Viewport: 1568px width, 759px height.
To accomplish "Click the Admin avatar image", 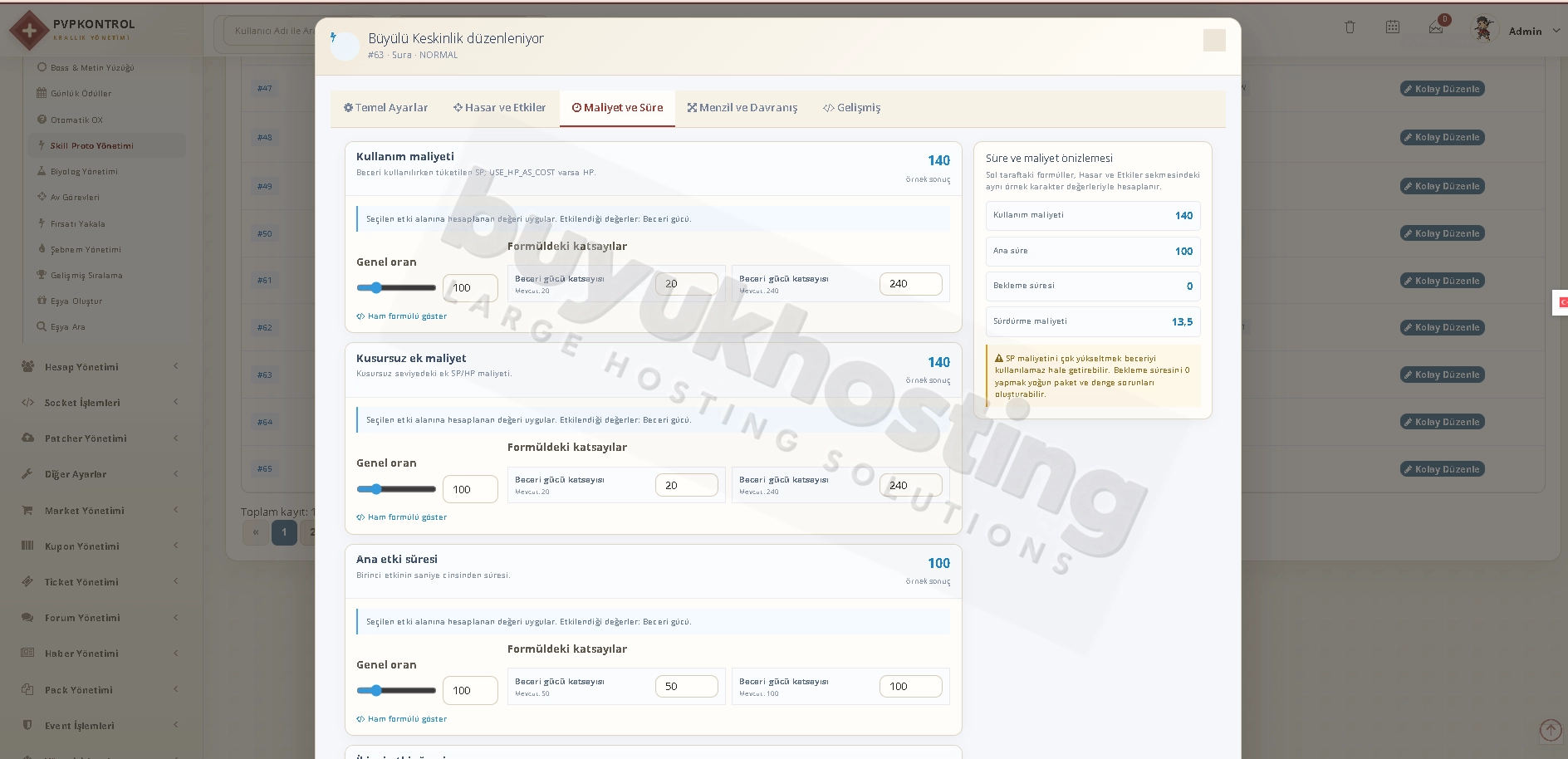I will coord(1483,29).
